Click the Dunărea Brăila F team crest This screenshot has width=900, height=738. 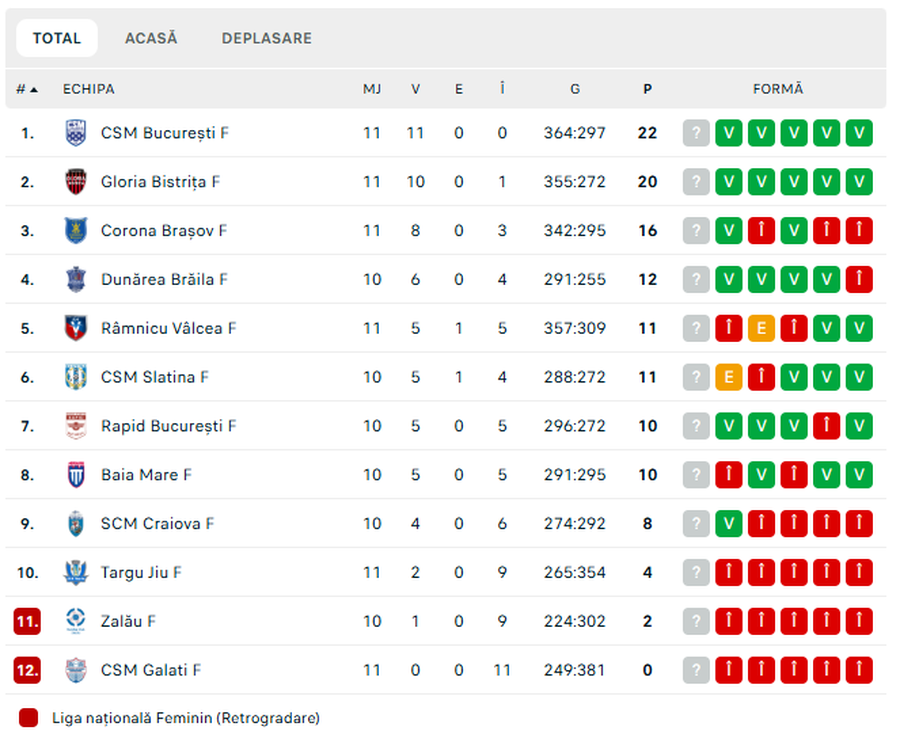click(x=76, y=280)
